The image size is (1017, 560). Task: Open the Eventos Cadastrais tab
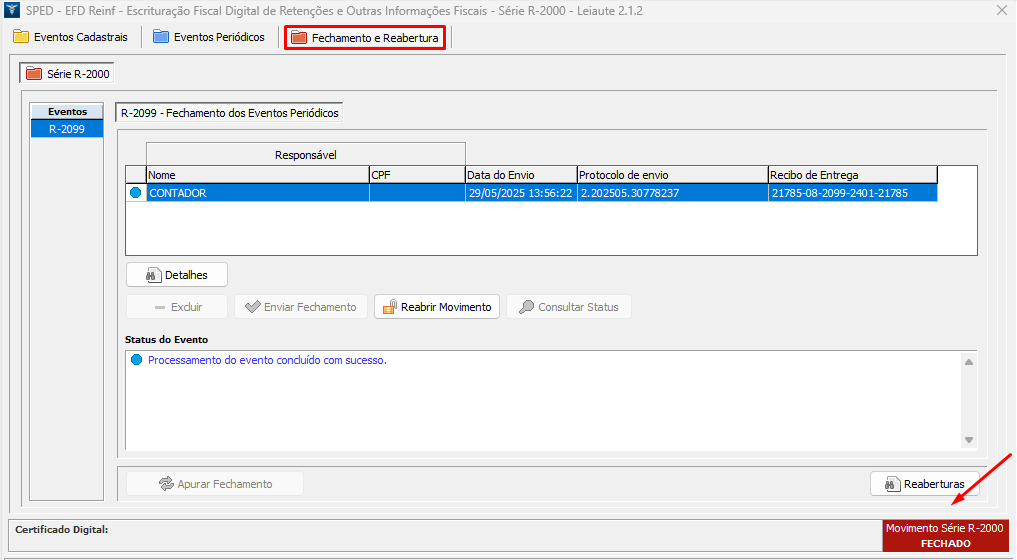pos(70,37)
